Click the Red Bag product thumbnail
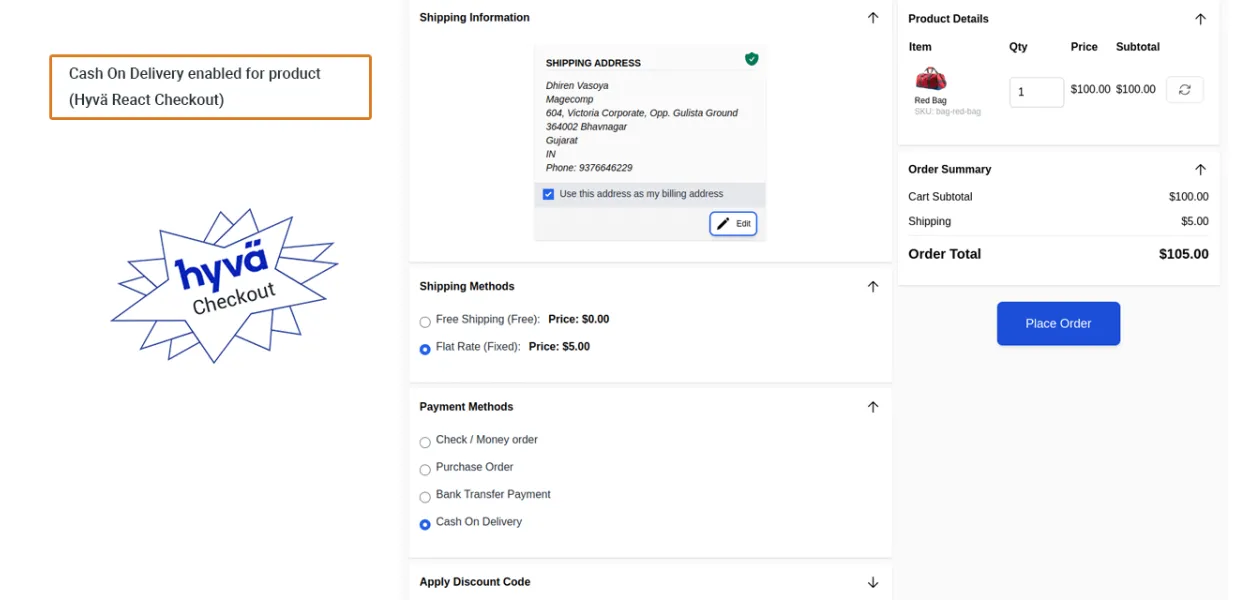1250x600 pixels. (930, 79)
